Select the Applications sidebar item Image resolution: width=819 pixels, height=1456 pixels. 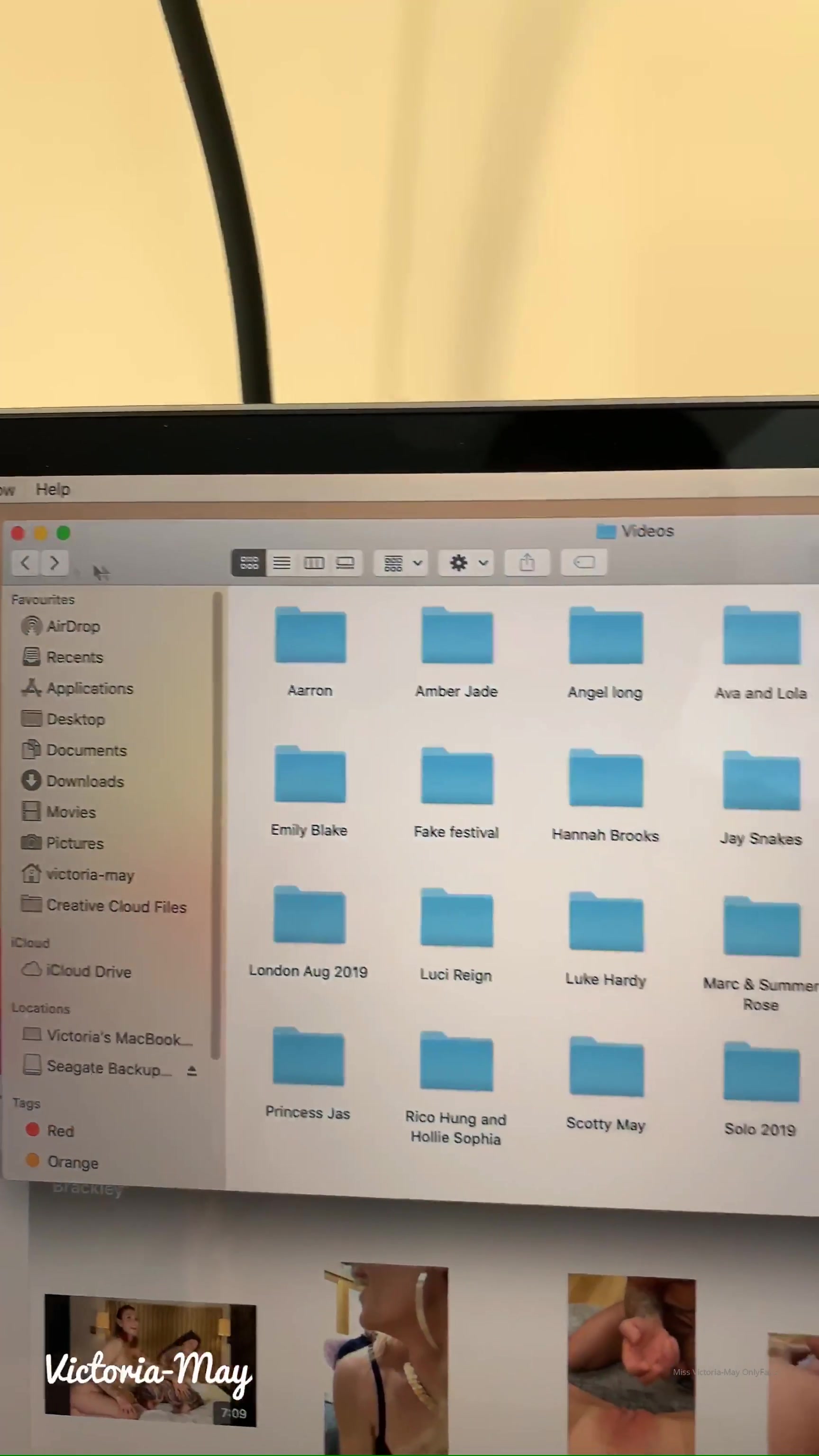pos(89,689)
